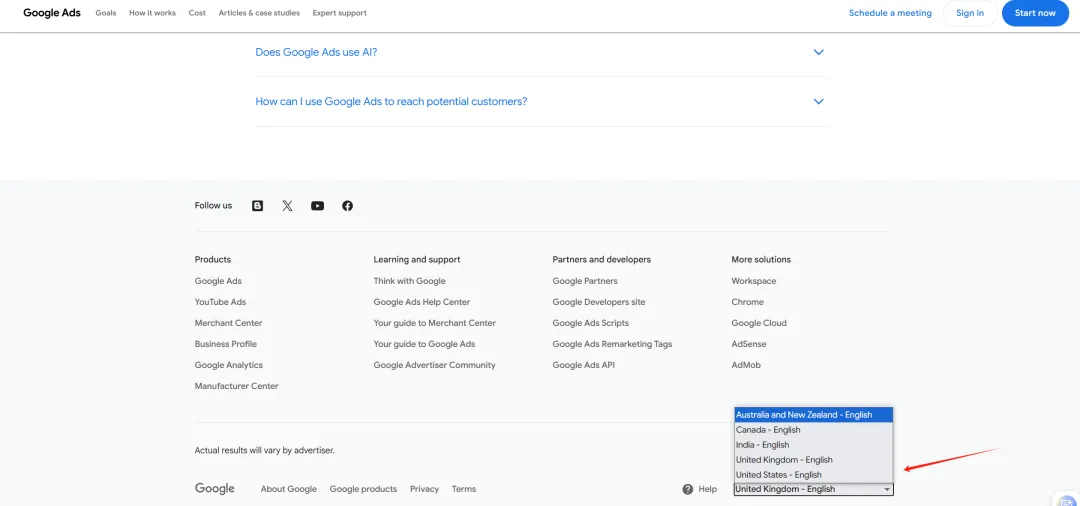
Task: Open AdSense footer link
Action: tap(749, 344)
